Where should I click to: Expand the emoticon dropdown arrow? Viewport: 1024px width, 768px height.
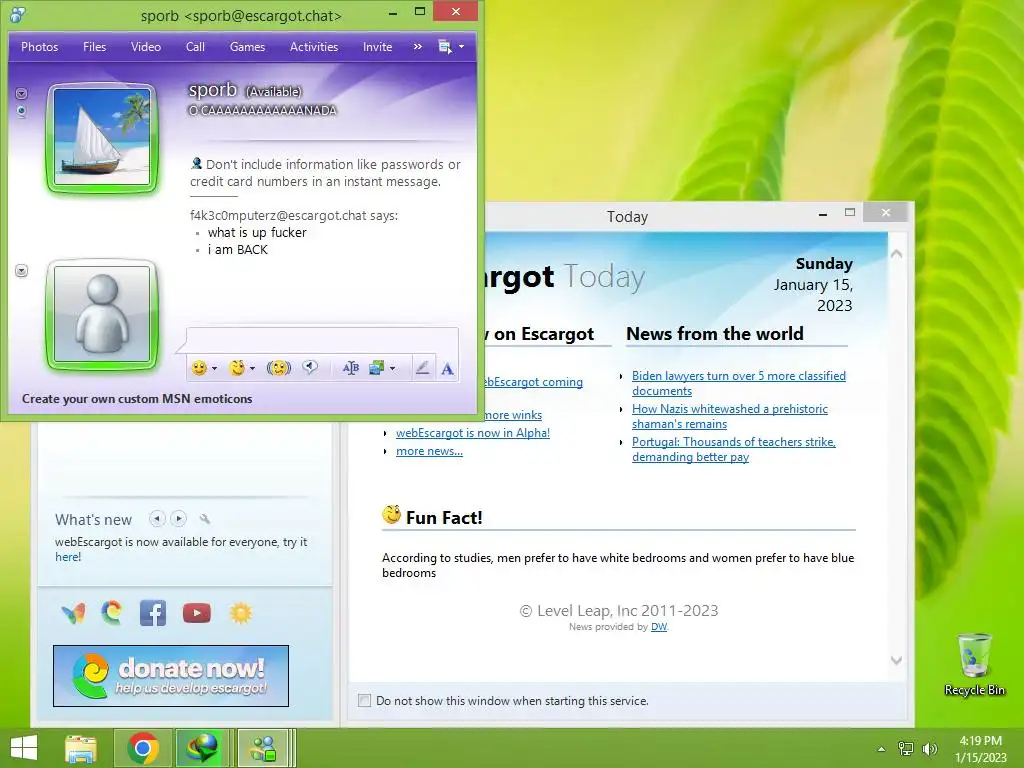[x=214, y=369]
